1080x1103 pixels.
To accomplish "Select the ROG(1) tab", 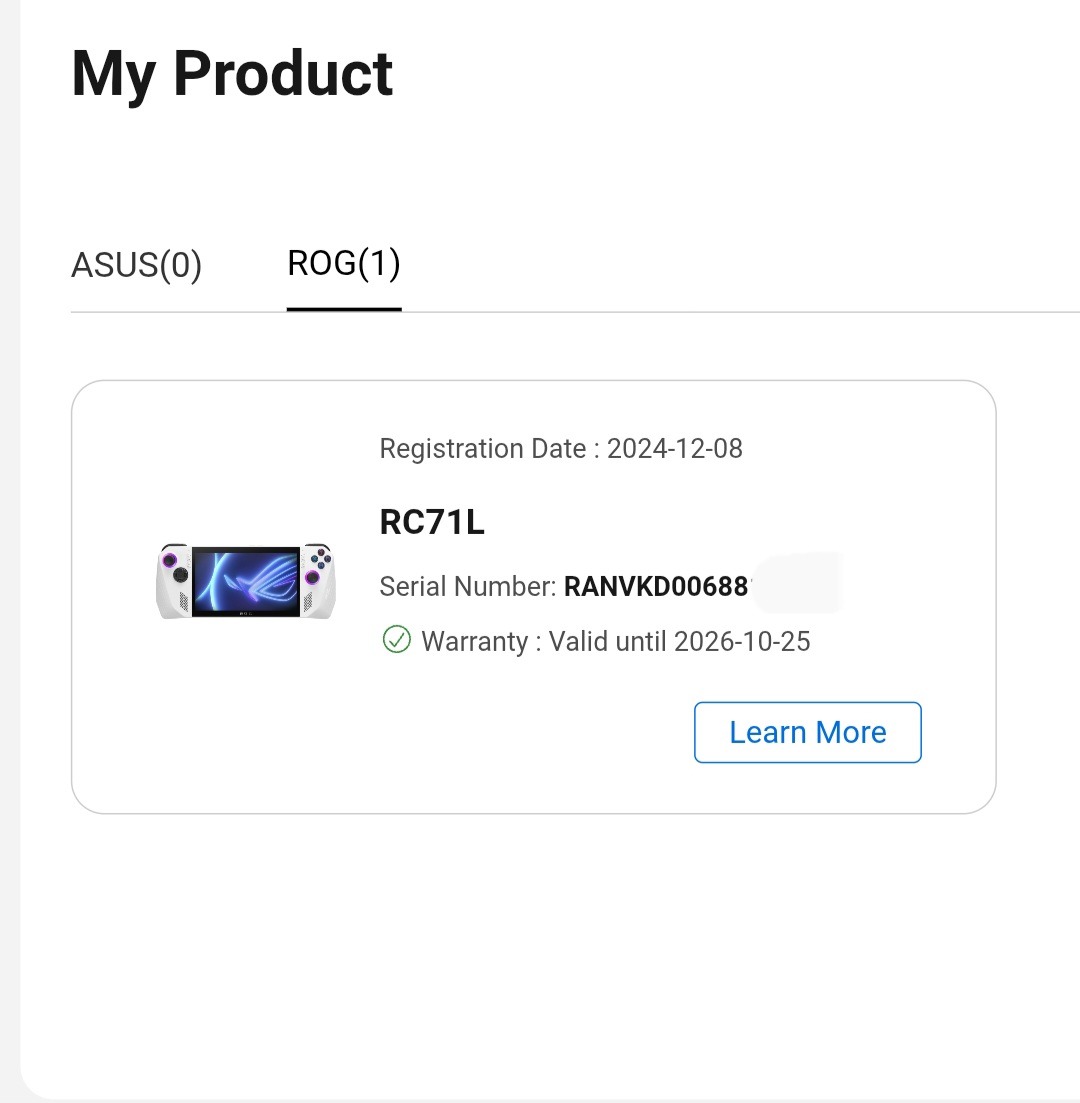I will (343, 263).
